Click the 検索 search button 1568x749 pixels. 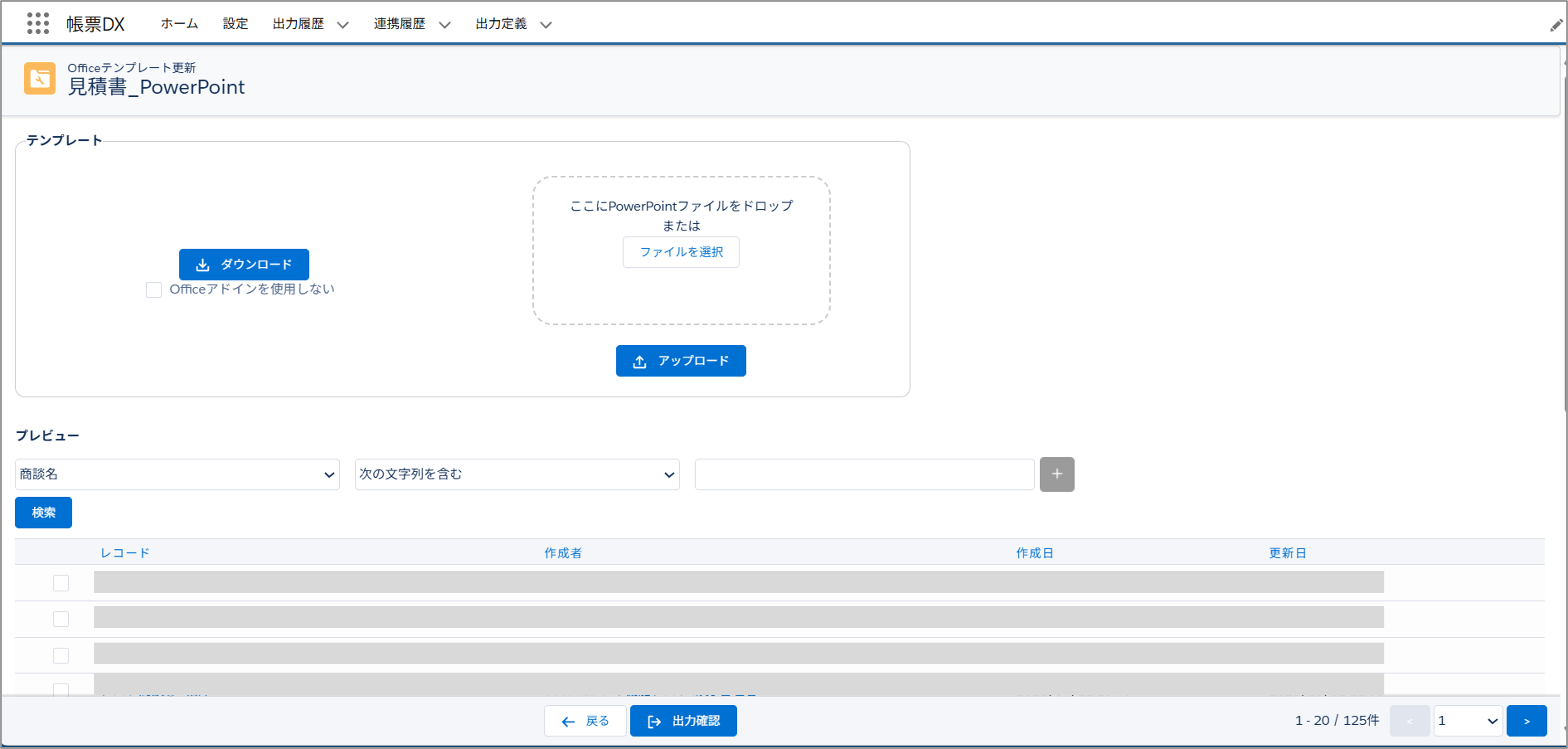click(x=43, y=512)
